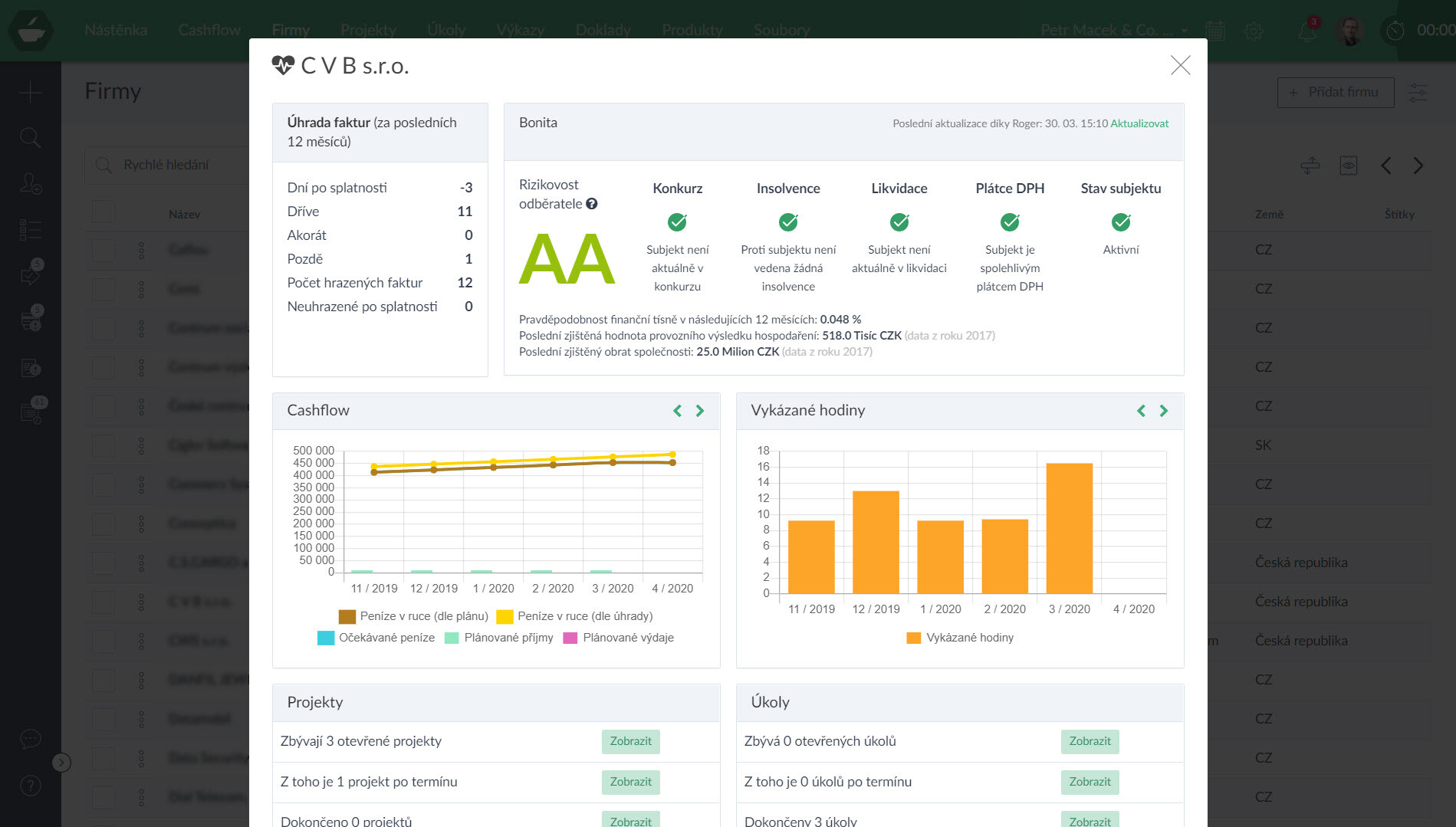Go to previous period in Cashflow chart
Screen dimensions: 1456x827
click(x=677, y=411)
